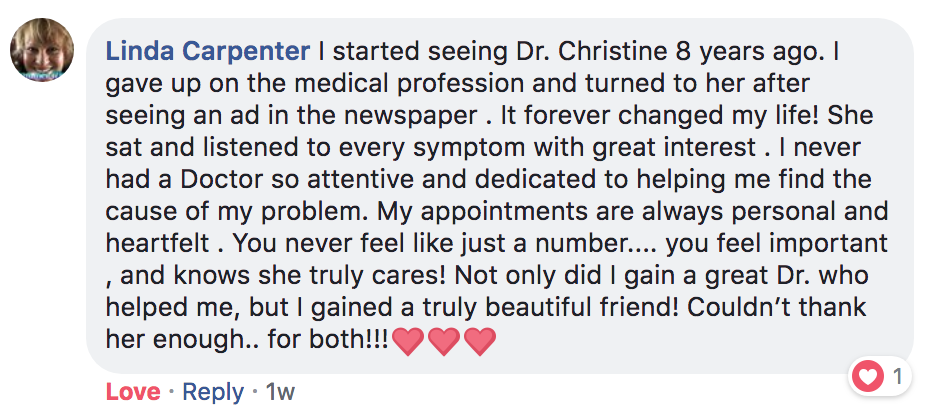View the reaction count of 1
938x416 pixels.
[897, 377]
